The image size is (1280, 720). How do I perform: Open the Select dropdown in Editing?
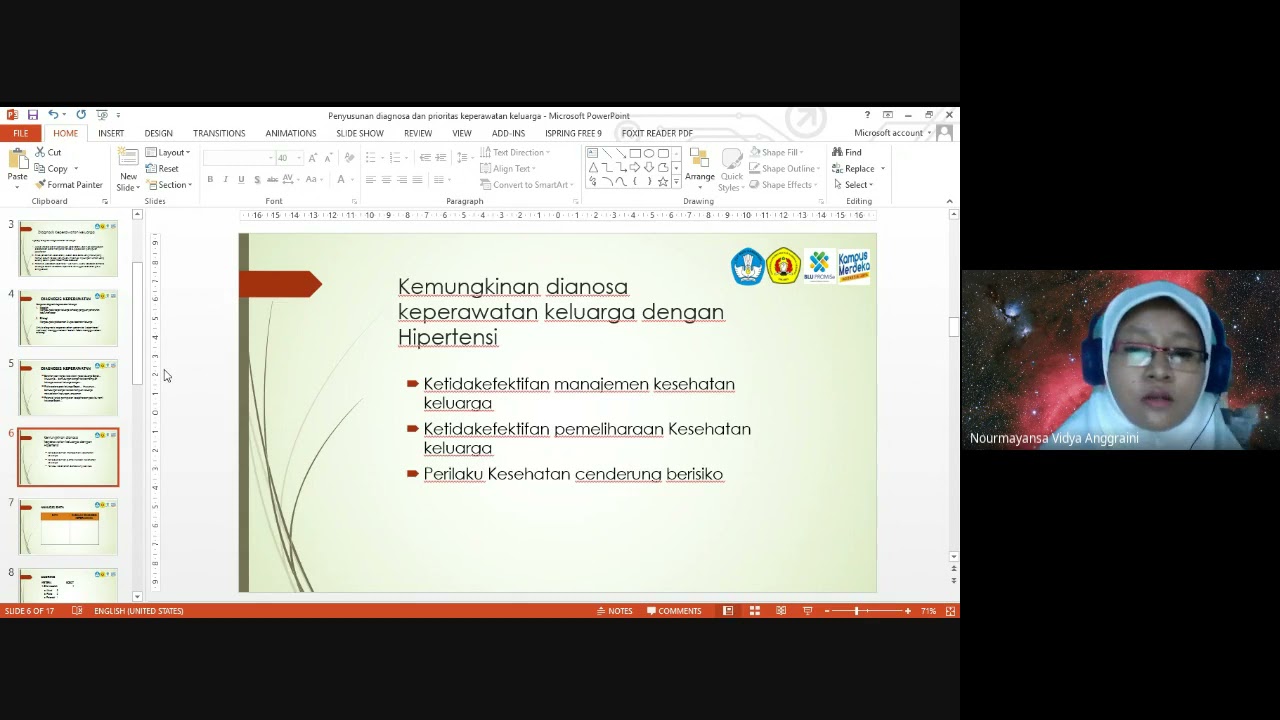coord(853,184)
